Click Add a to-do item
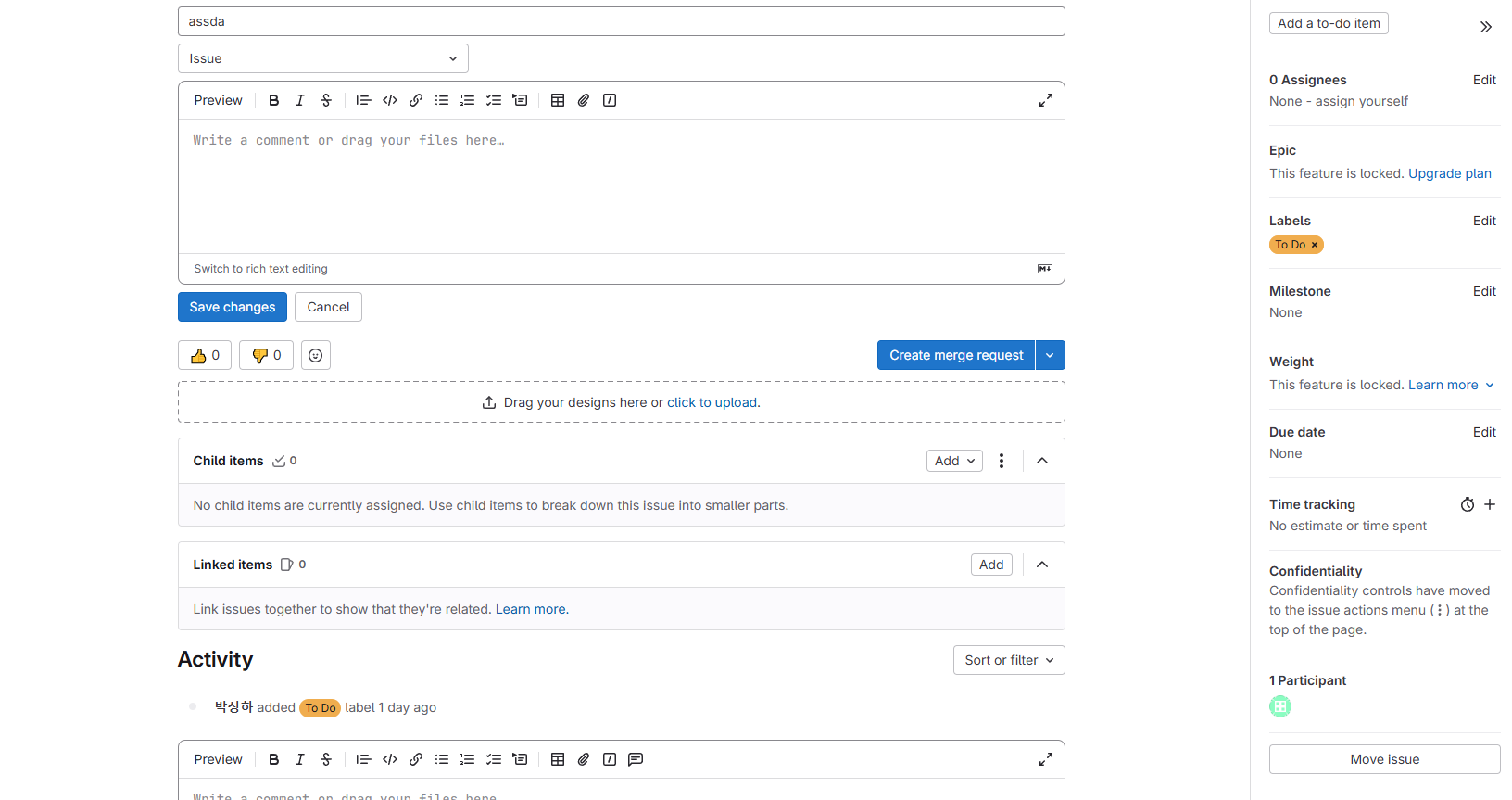 pyautogui.click(x=1329, y=23)
